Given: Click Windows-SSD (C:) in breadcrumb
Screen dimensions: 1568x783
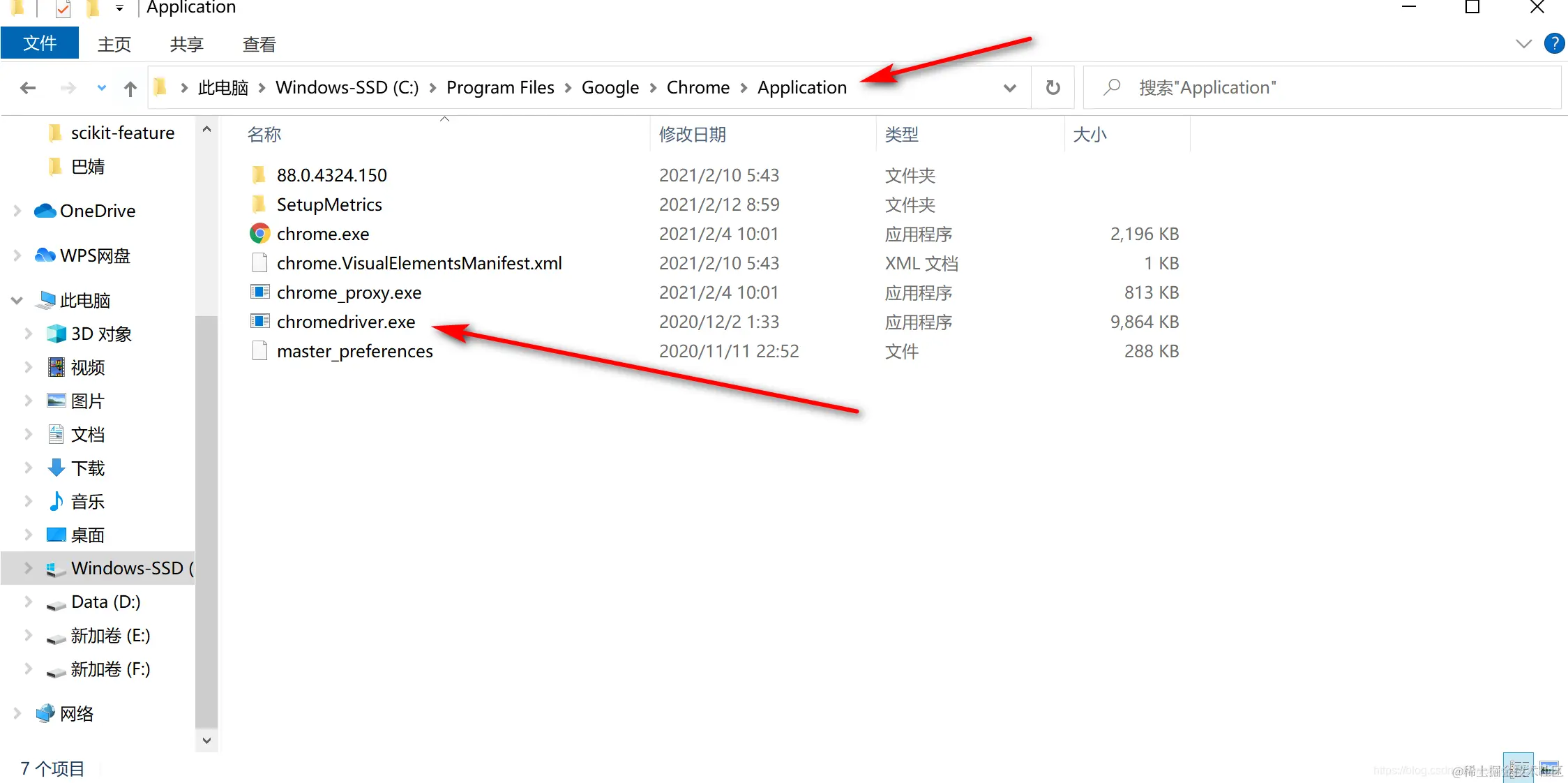Looking at the screenshot, I should point(347,87).
